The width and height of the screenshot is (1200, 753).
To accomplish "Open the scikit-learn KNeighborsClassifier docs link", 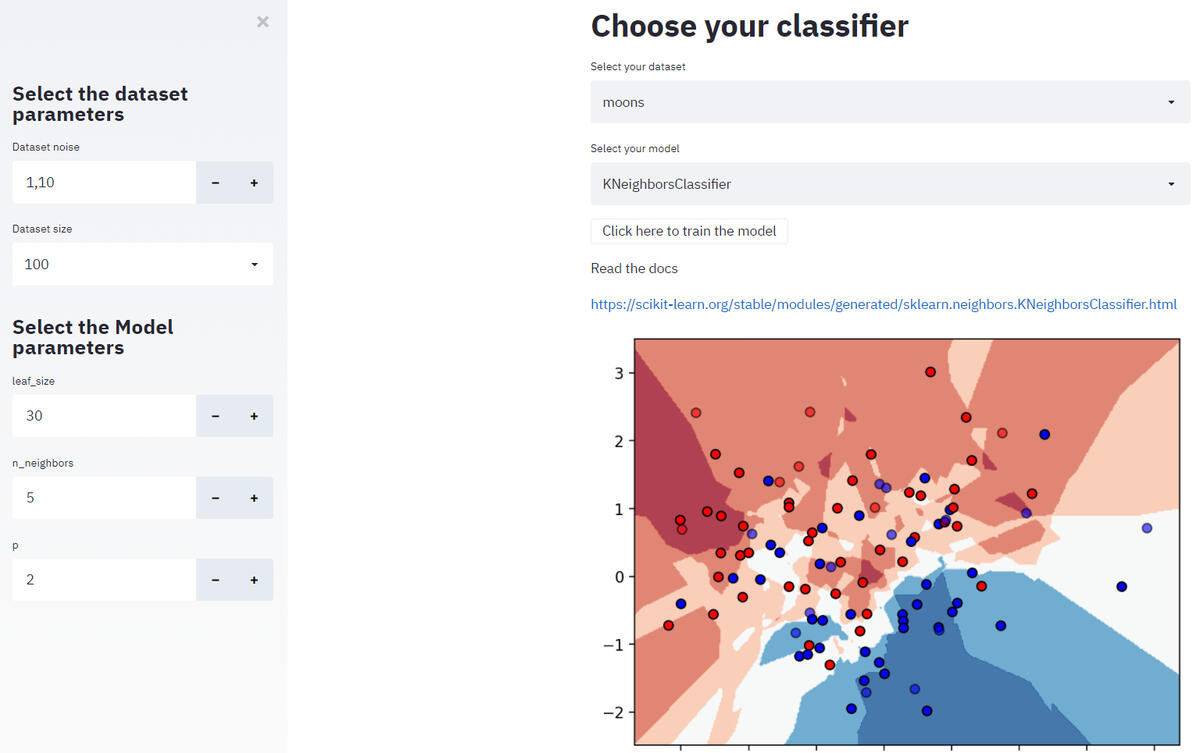I will pos(883,304).
